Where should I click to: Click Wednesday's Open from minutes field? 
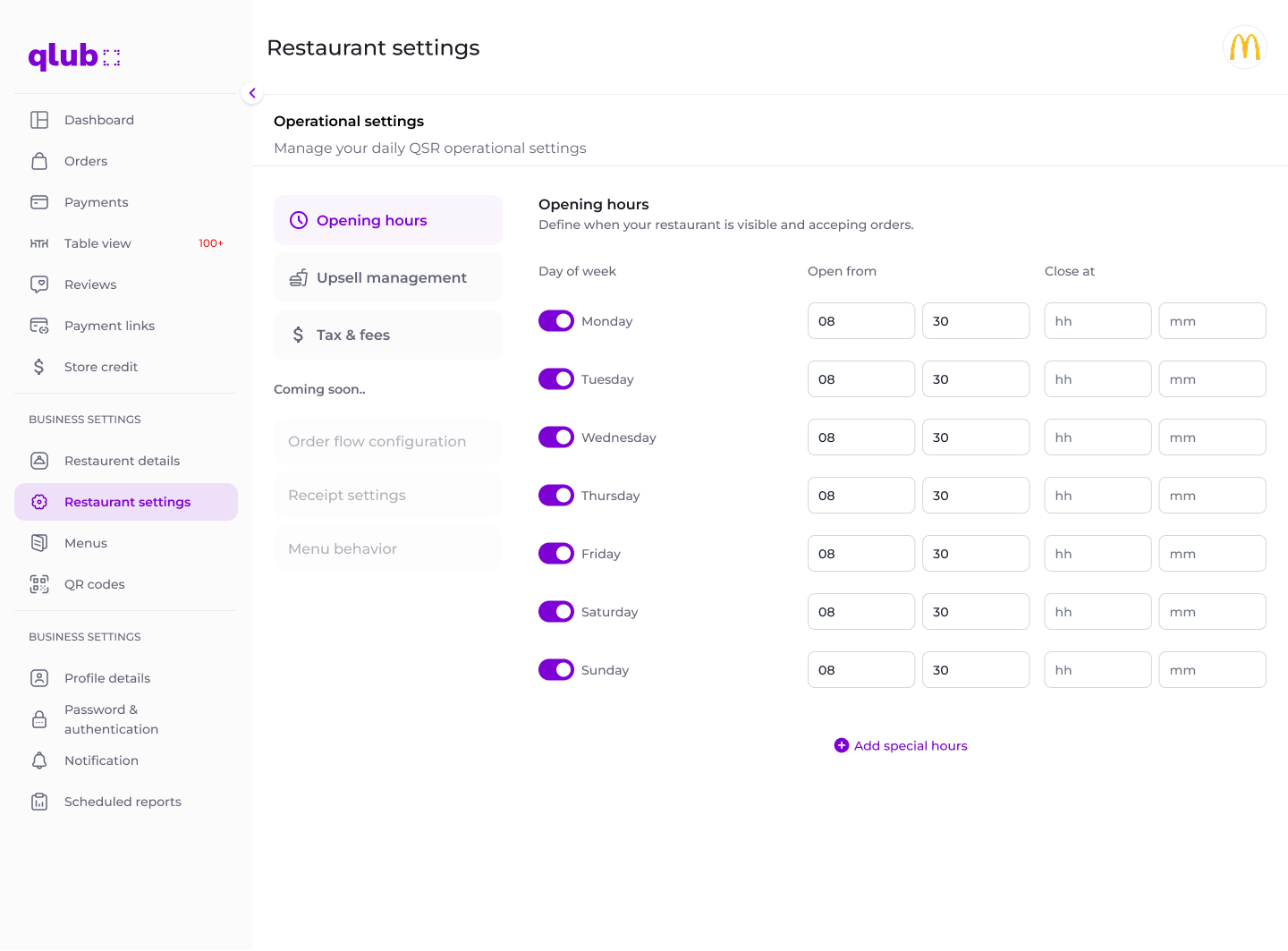[976, 437]
